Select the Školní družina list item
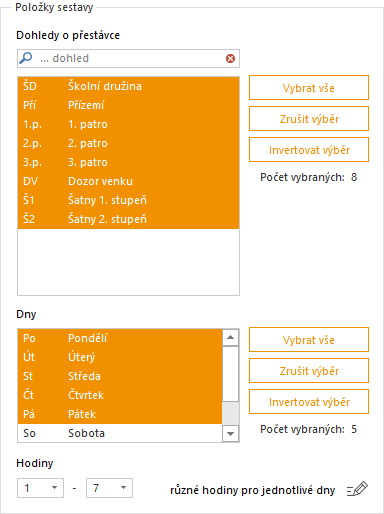Screen dimensions: 384x514 [128, 86]
